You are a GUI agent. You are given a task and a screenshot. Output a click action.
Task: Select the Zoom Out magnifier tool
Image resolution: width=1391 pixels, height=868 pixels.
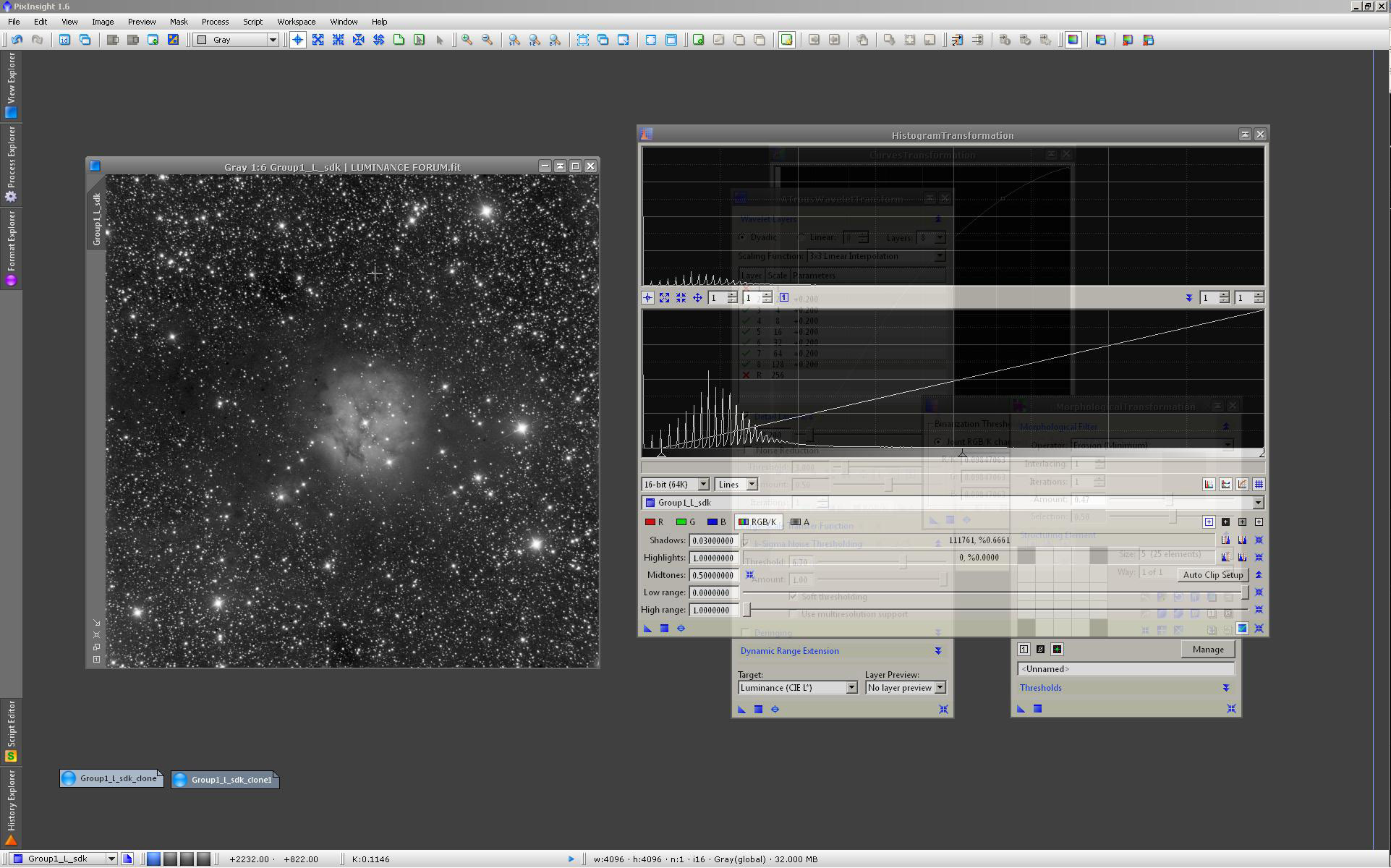(488, 40)
